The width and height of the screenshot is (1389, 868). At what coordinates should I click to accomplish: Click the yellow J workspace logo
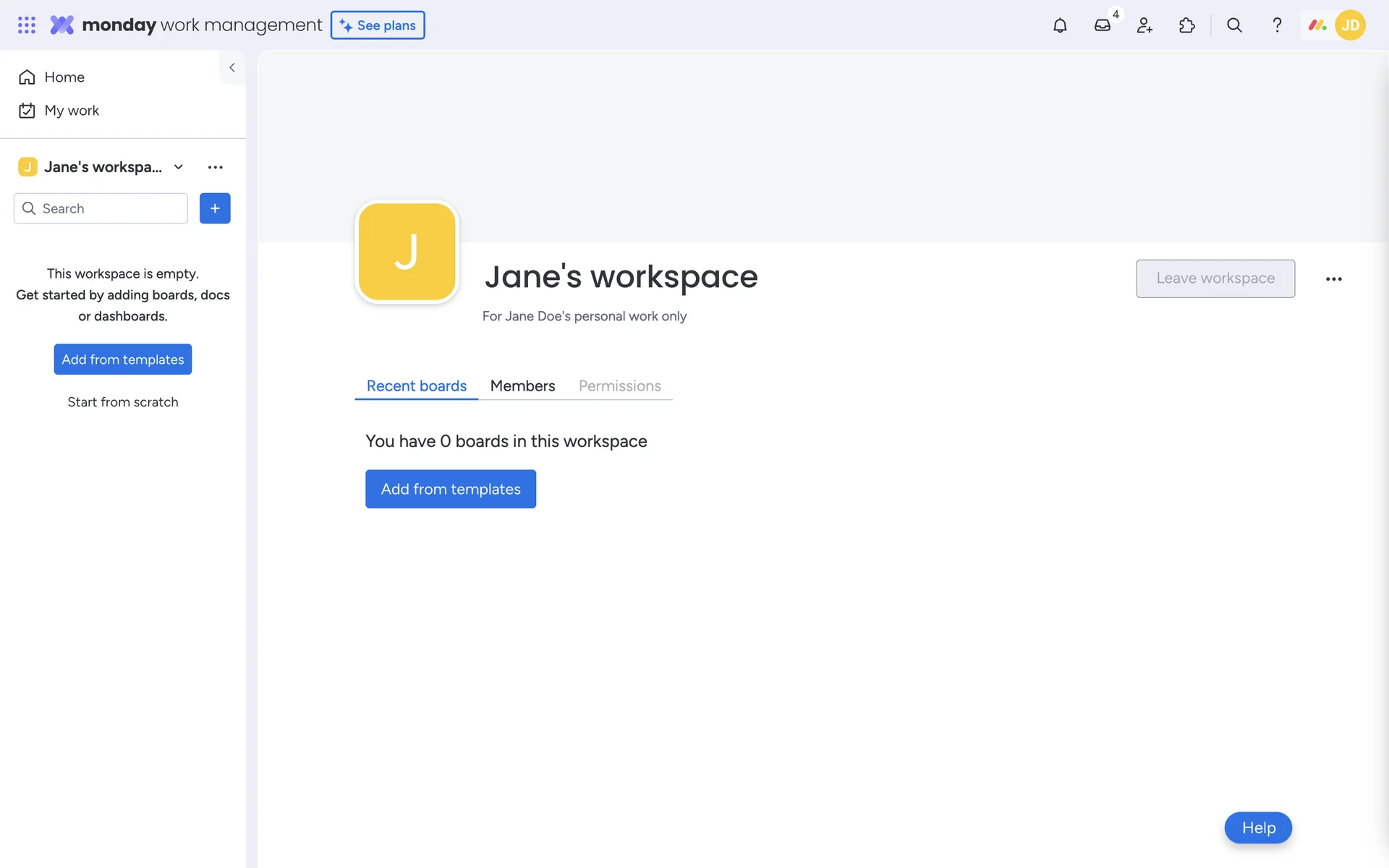tap(407, 252)
